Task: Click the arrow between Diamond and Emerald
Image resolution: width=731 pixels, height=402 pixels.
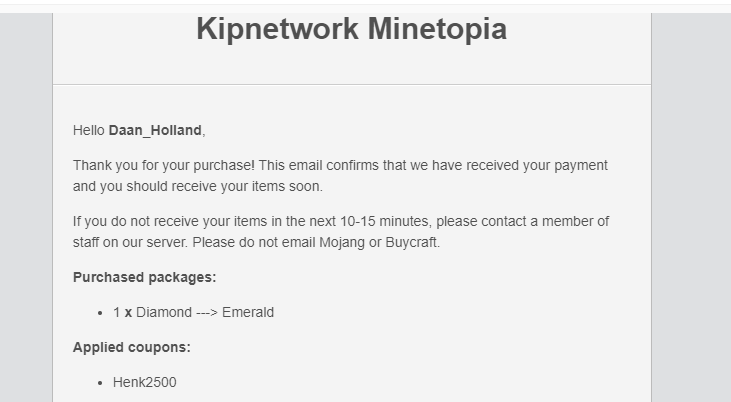Action: pyautogui.click(x=207, y=312)
